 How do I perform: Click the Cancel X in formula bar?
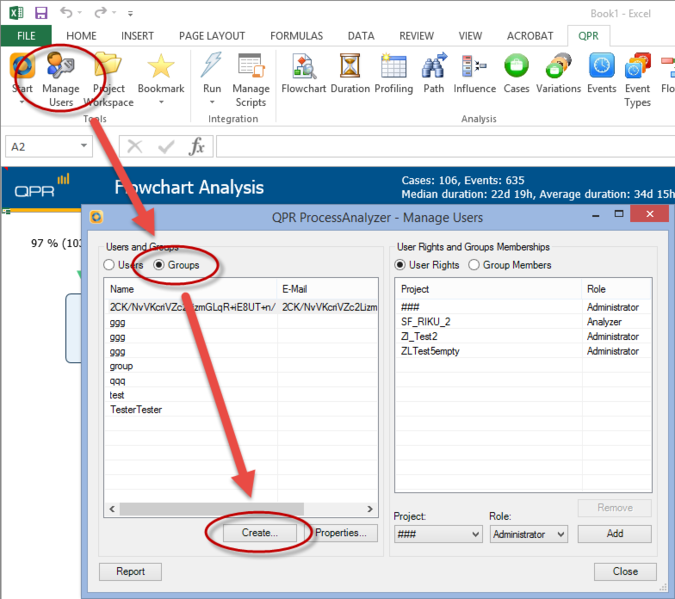coord(135,146)
